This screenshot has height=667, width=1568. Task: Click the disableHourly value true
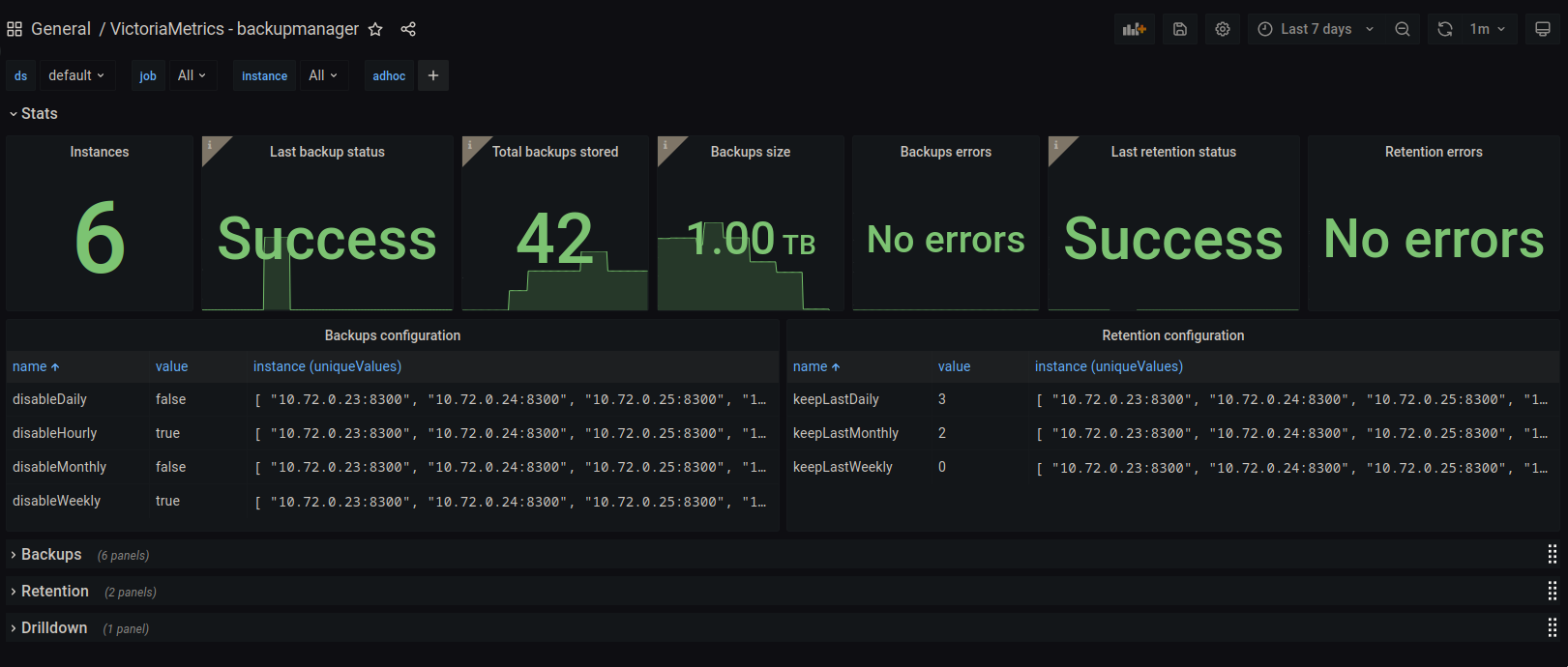pos(167,433)
